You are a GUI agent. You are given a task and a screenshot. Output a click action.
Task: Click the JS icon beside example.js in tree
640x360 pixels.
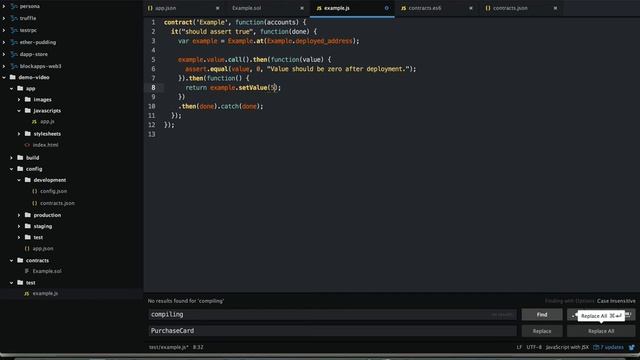coord(27,293)
